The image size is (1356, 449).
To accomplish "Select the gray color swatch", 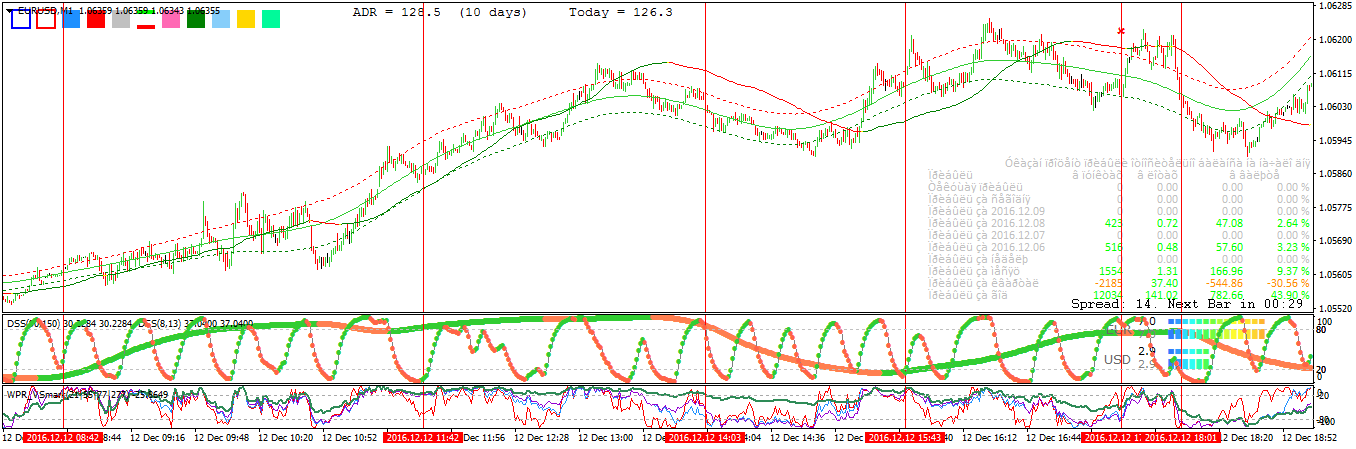I will 121,19.
